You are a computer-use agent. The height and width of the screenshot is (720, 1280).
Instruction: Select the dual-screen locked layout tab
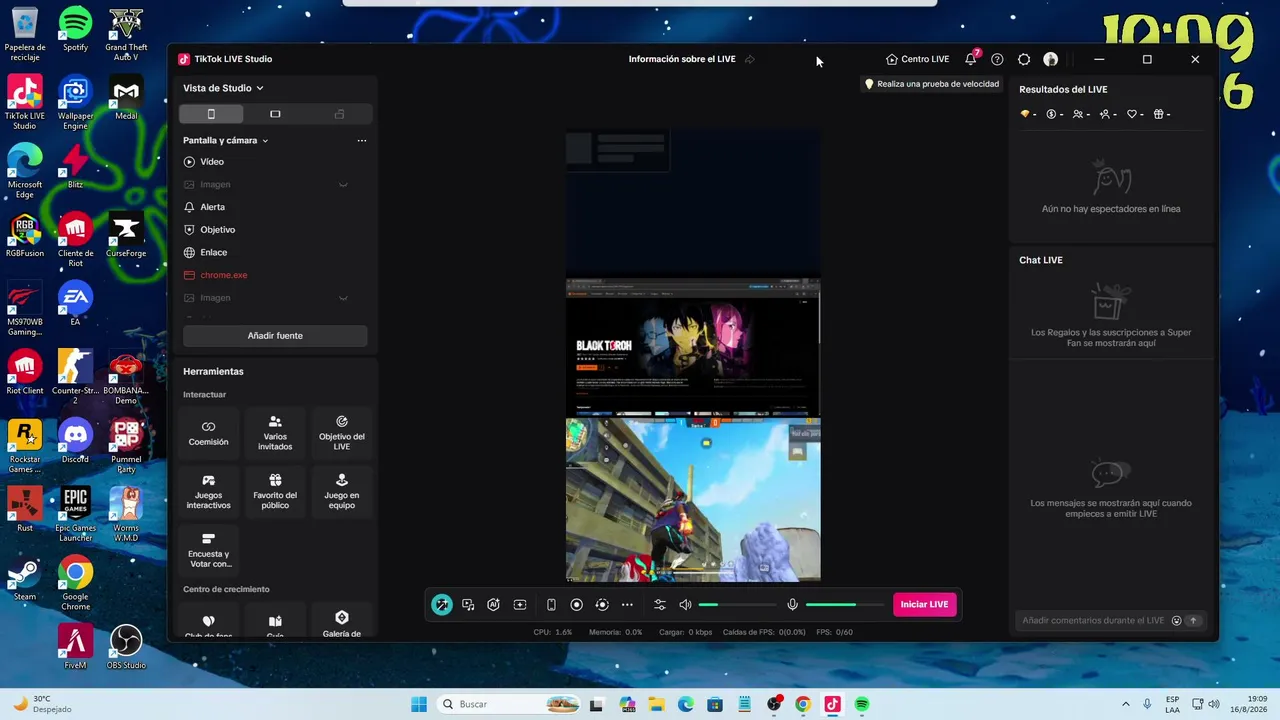339,114
